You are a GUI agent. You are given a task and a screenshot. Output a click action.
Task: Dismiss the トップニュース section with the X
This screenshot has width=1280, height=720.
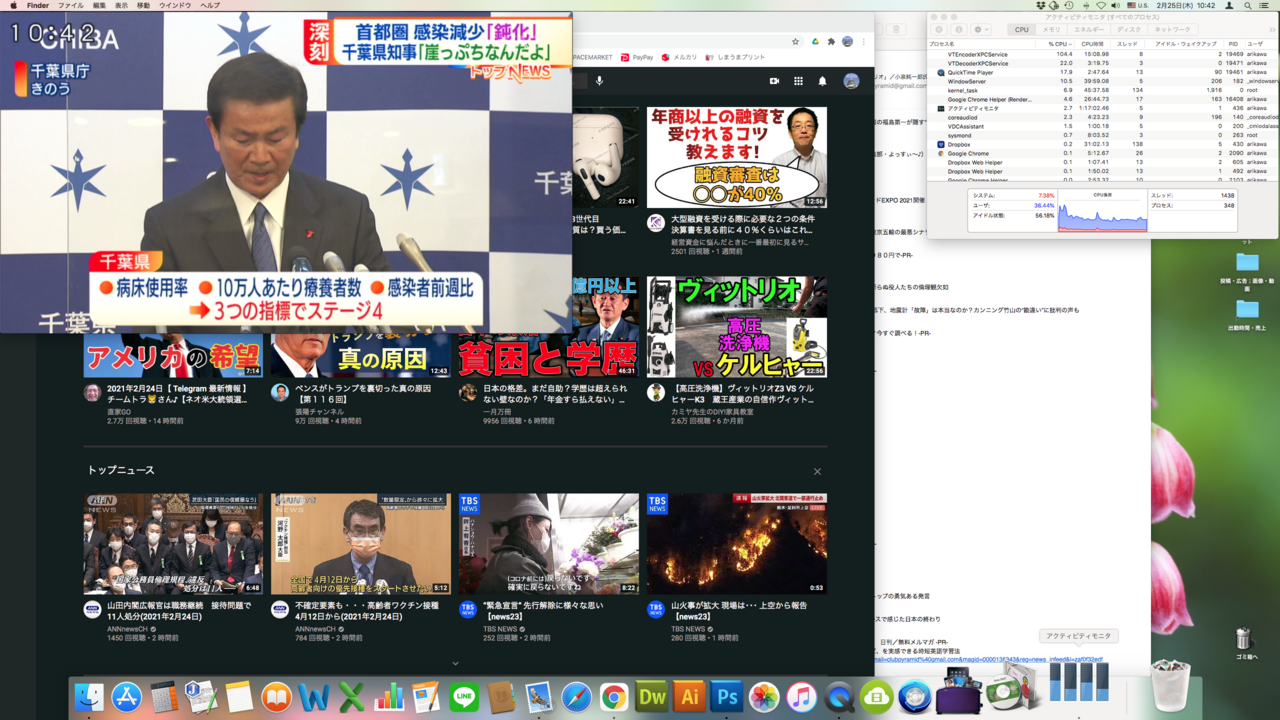tap(817, 471)
